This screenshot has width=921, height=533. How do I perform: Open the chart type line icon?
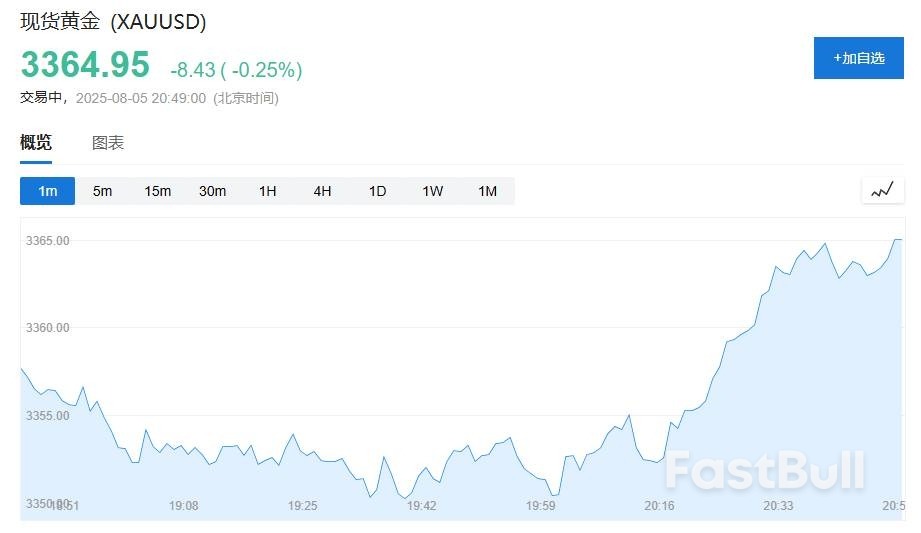click(x=881, y=190)
